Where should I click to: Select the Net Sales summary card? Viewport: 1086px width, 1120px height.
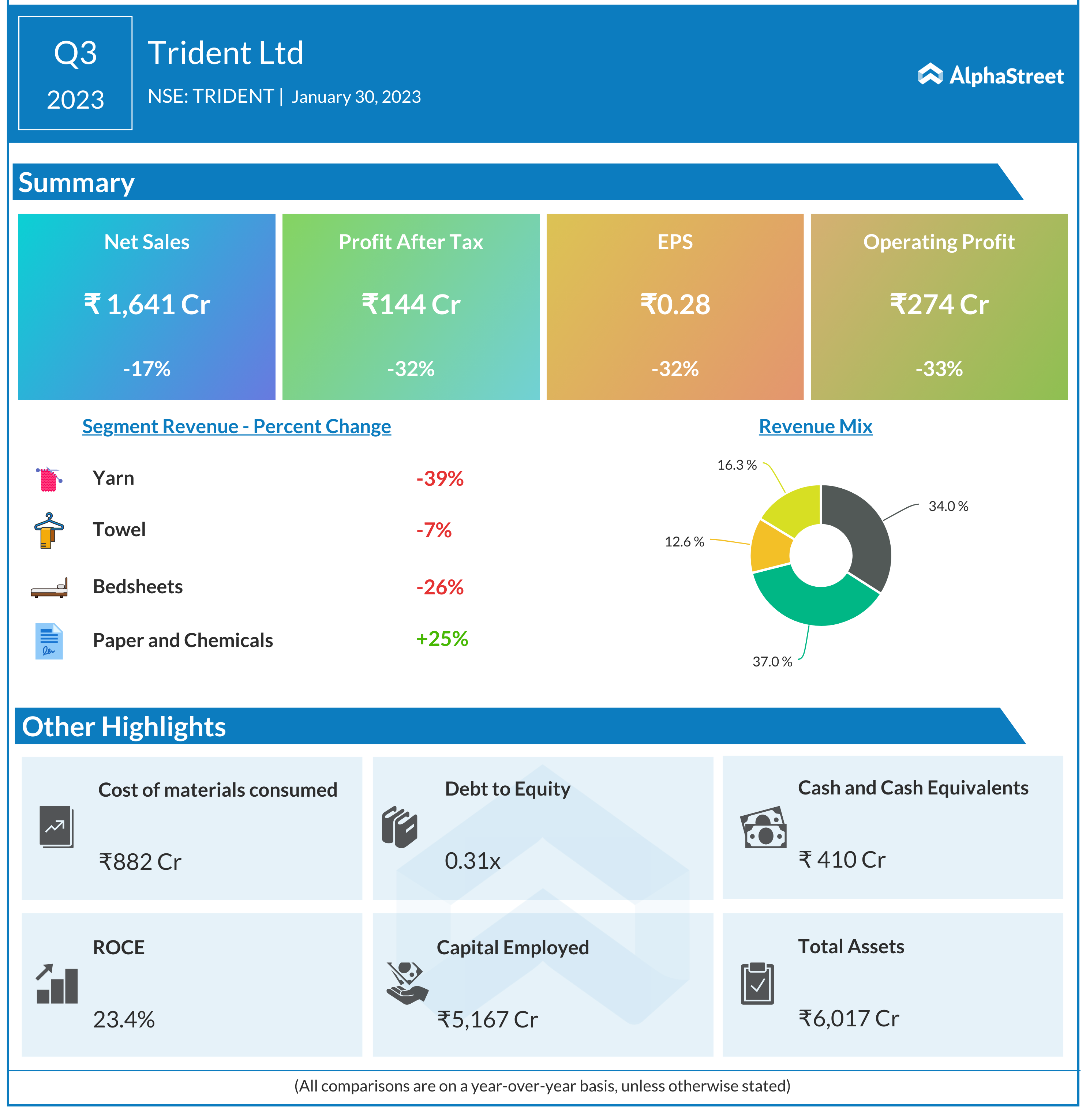(147, 307)
